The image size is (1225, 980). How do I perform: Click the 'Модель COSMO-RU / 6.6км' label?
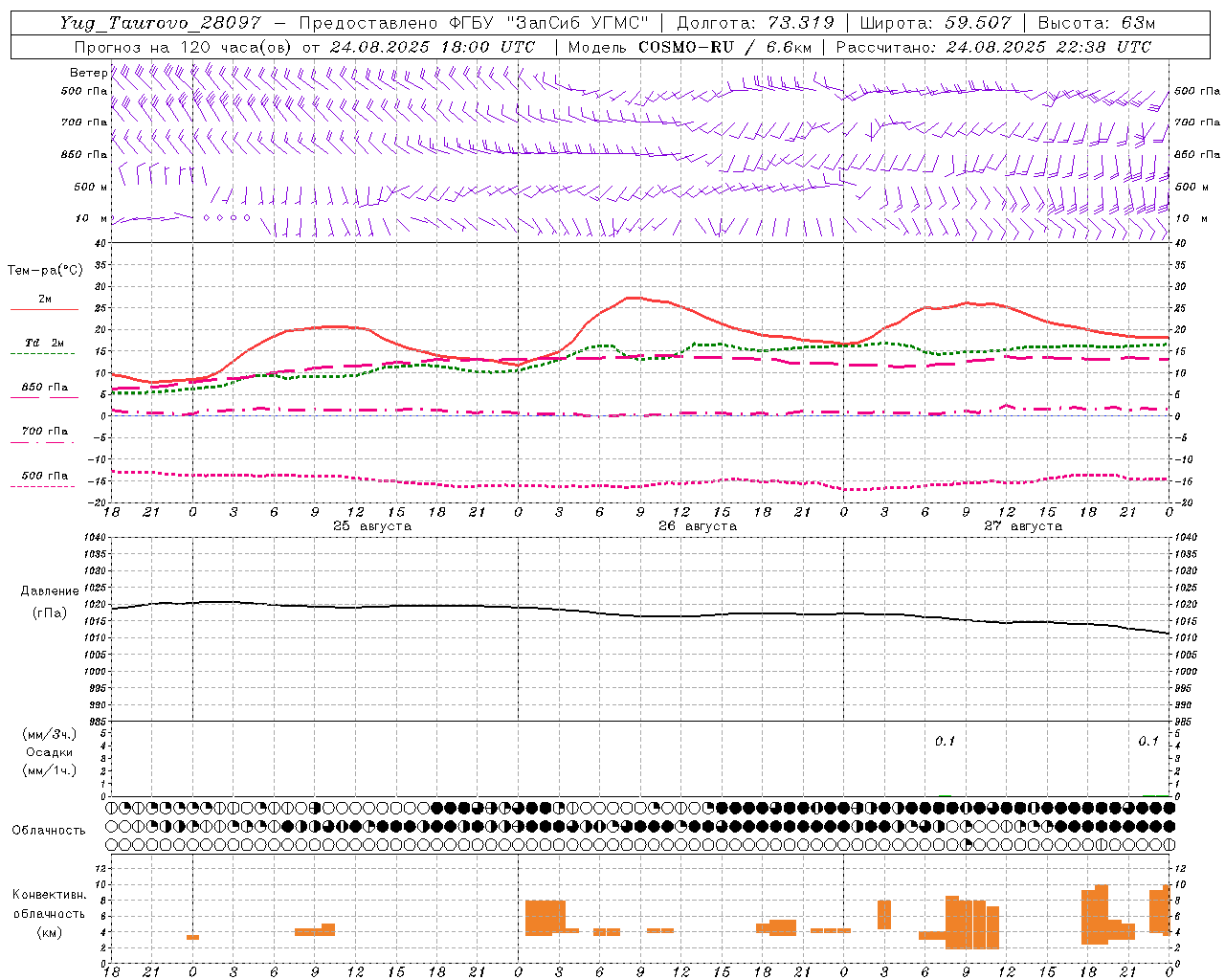[x=690, y=47]
